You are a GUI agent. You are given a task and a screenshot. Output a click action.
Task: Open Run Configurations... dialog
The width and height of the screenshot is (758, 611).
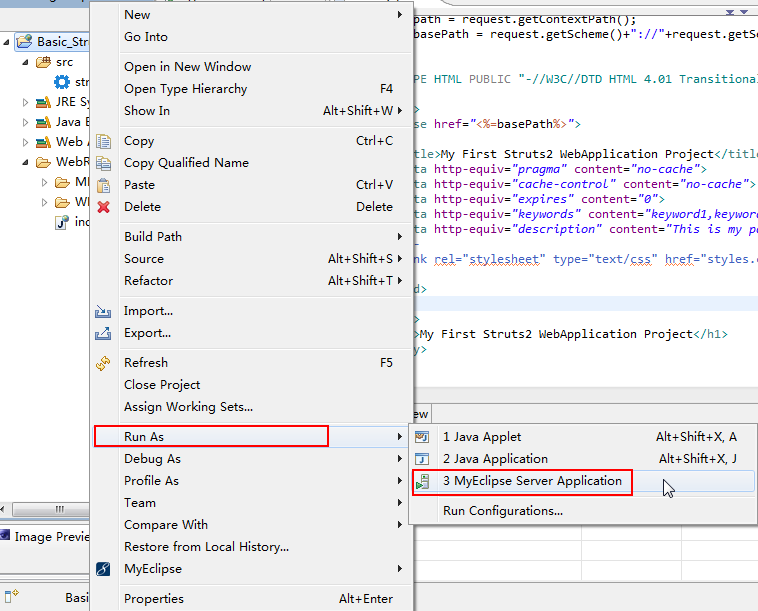pos(583,511)
